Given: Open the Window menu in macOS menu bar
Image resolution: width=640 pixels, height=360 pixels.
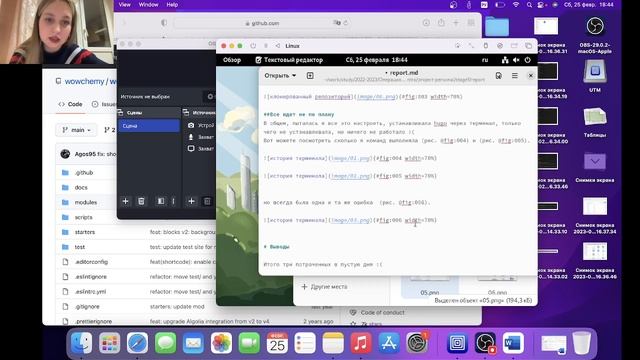Looking at the screenshot, I should (x=148, y=4).
